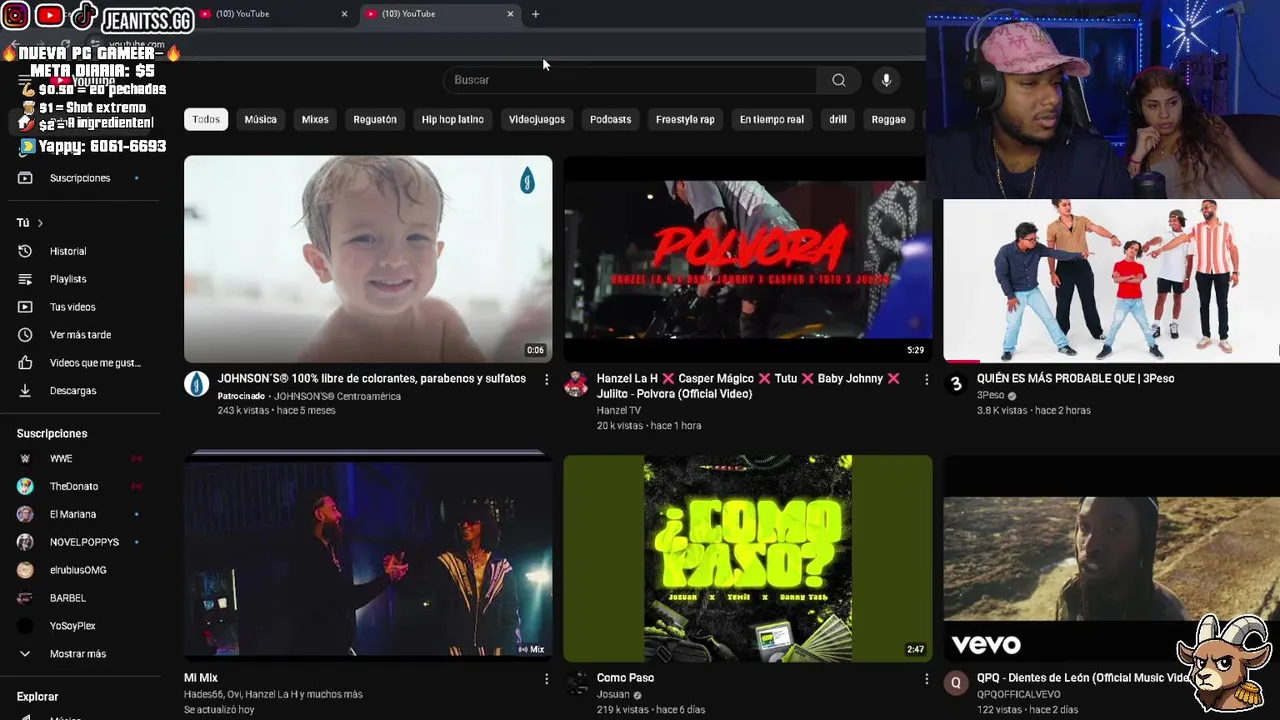Open WWE channel subscription
Image resolution: width=1280 pixels, height=720 pixels.
pos(61,458)
